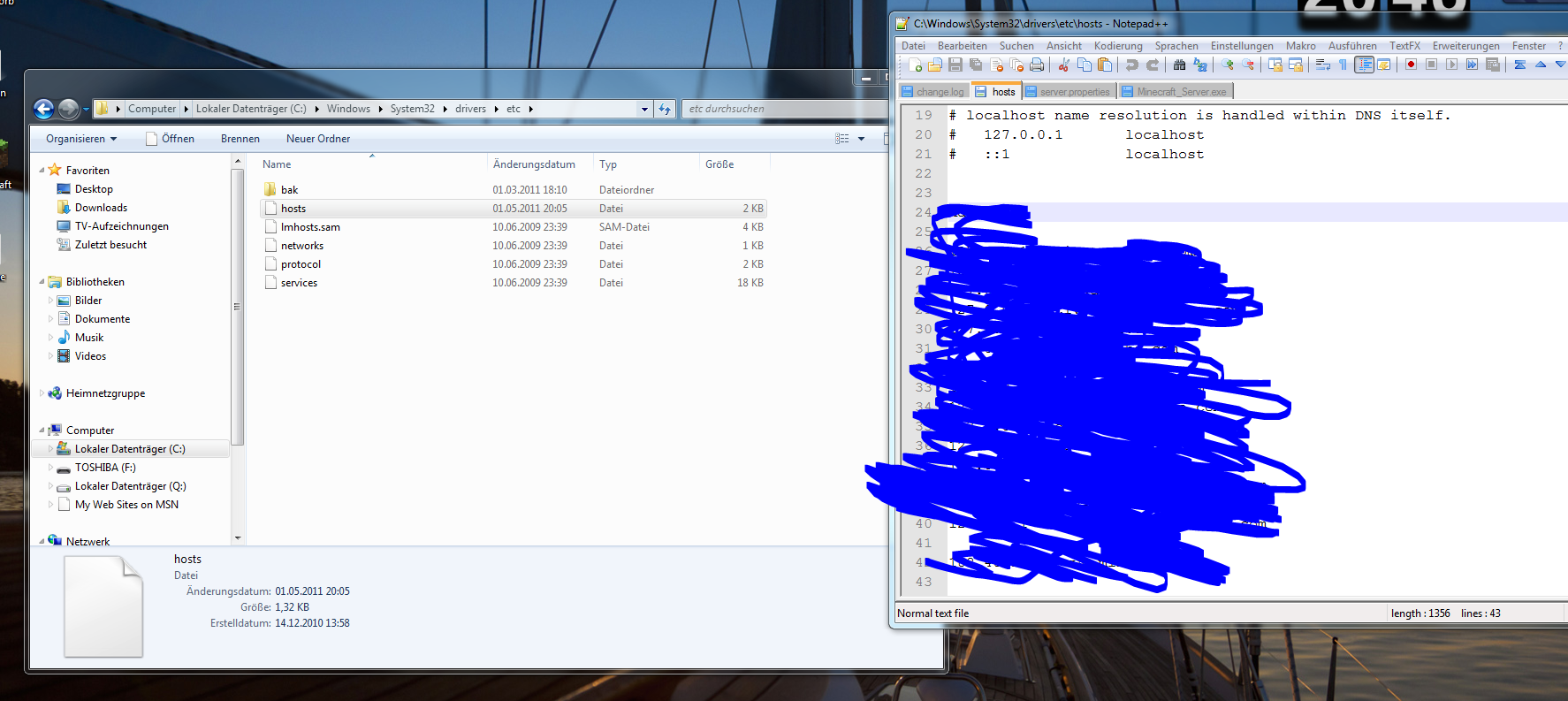Open the Organisieren dropdown in Explorer
Screen dimensions: 1568x701
tap(81, 139)
